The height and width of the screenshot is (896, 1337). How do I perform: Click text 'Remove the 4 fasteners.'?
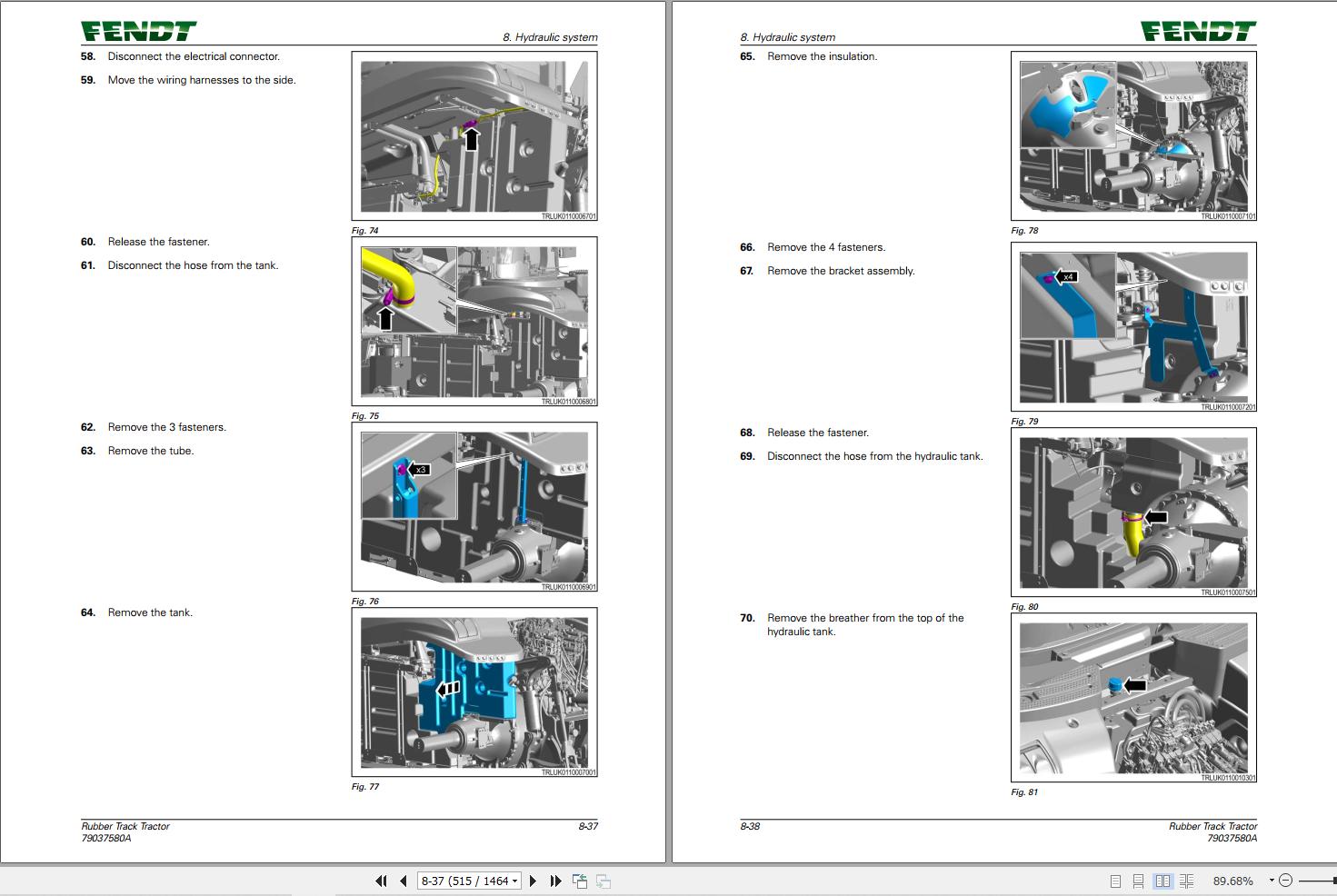click(826, 247)
